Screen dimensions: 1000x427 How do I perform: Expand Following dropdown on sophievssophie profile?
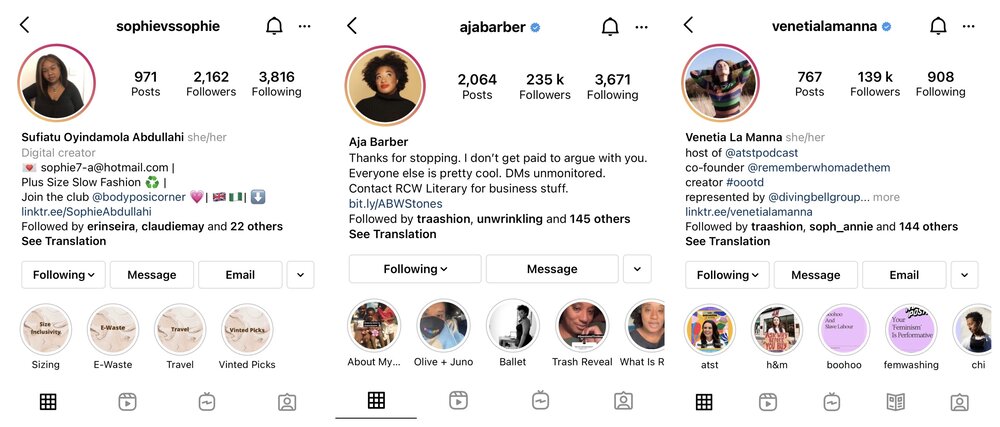click(x=63, y=275)
